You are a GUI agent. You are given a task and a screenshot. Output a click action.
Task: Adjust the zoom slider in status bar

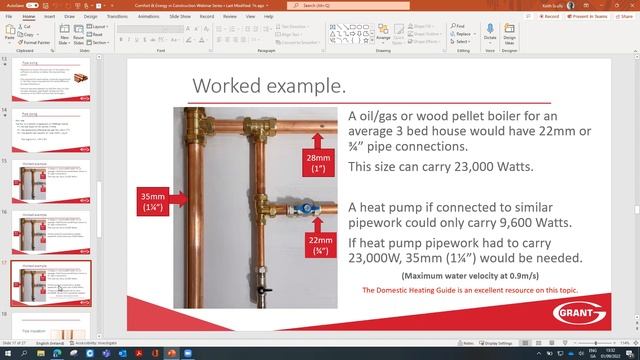[596, 343]
